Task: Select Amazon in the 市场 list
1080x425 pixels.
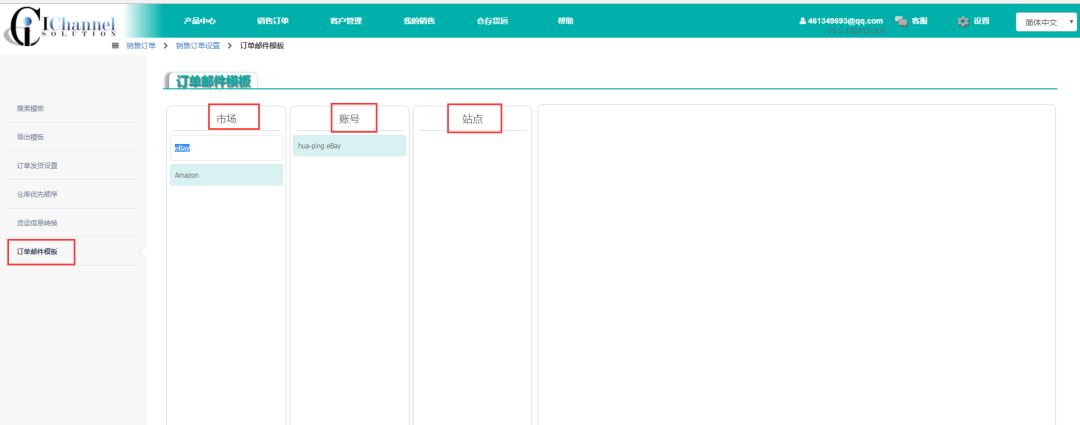Action: point(227,175)
